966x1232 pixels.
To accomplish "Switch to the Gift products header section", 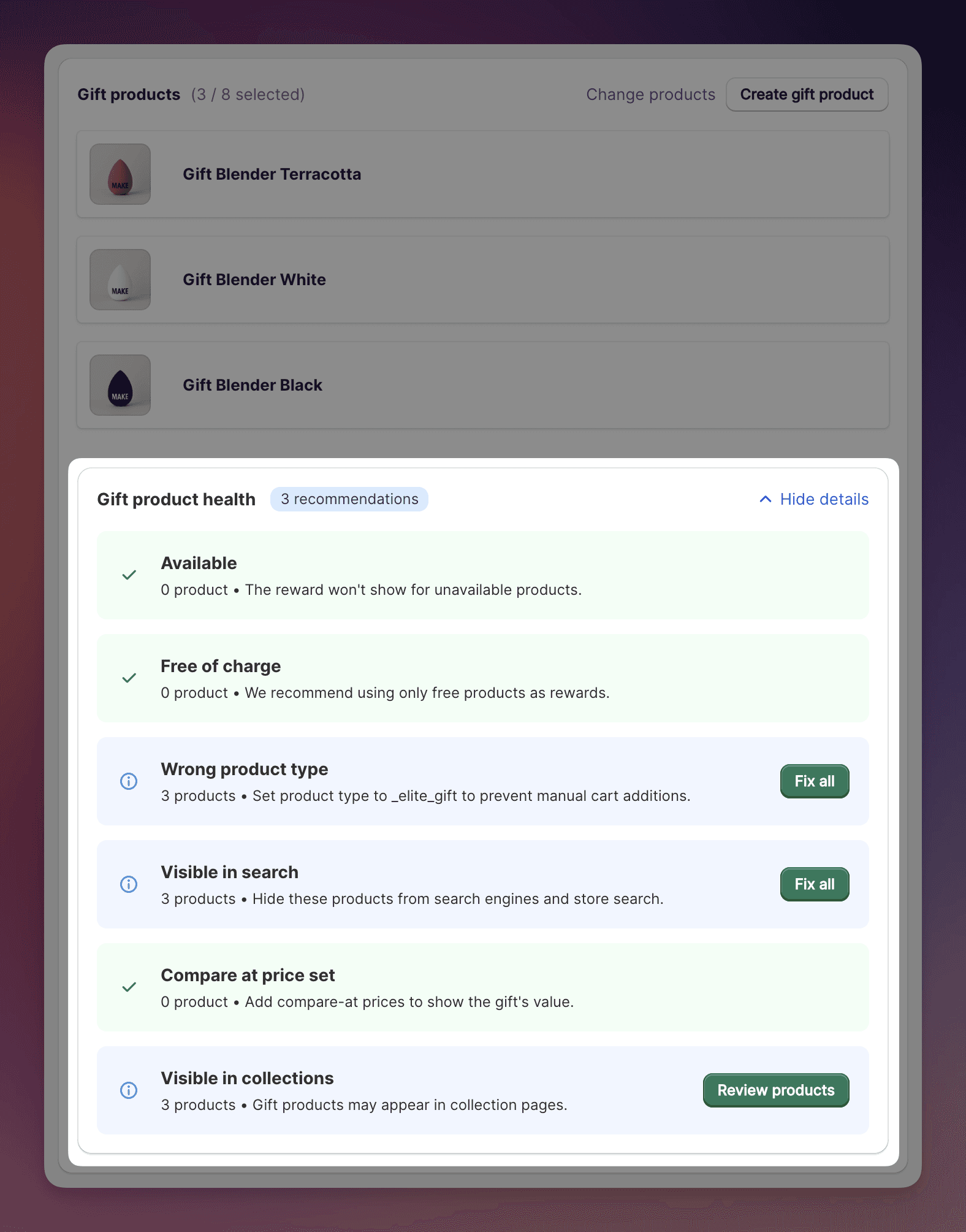I will pyautogui.click(x=128, y=94).
